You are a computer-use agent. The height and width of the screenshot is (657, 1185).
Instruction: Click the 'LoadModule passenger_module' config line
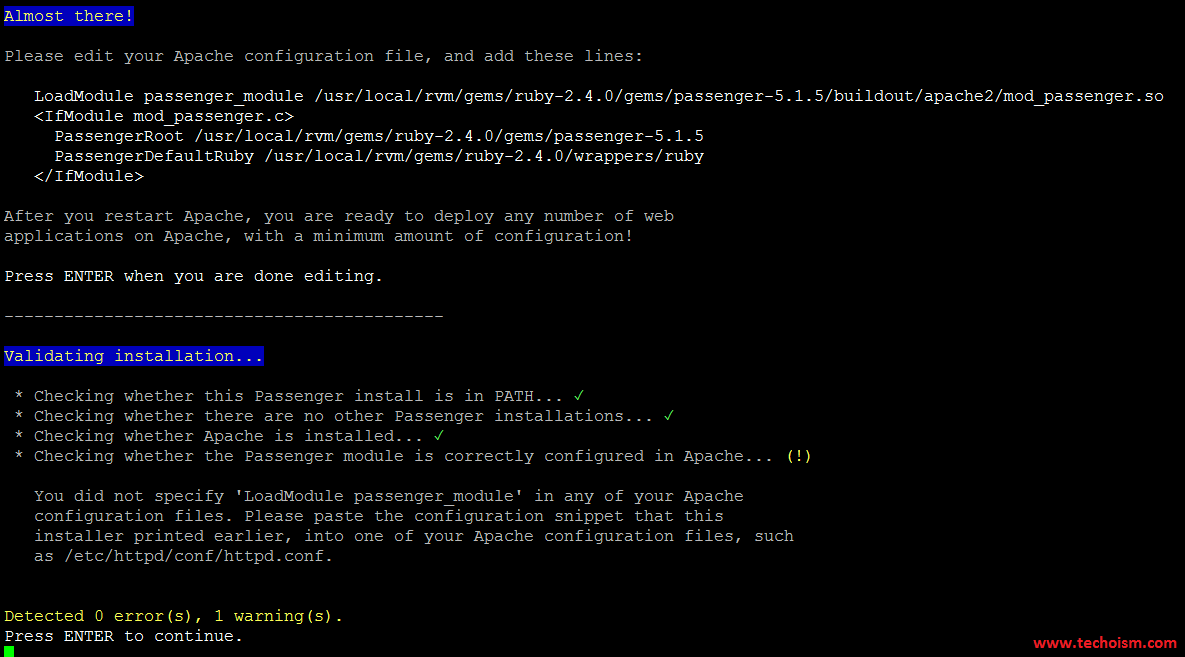[x=599, y=97]
